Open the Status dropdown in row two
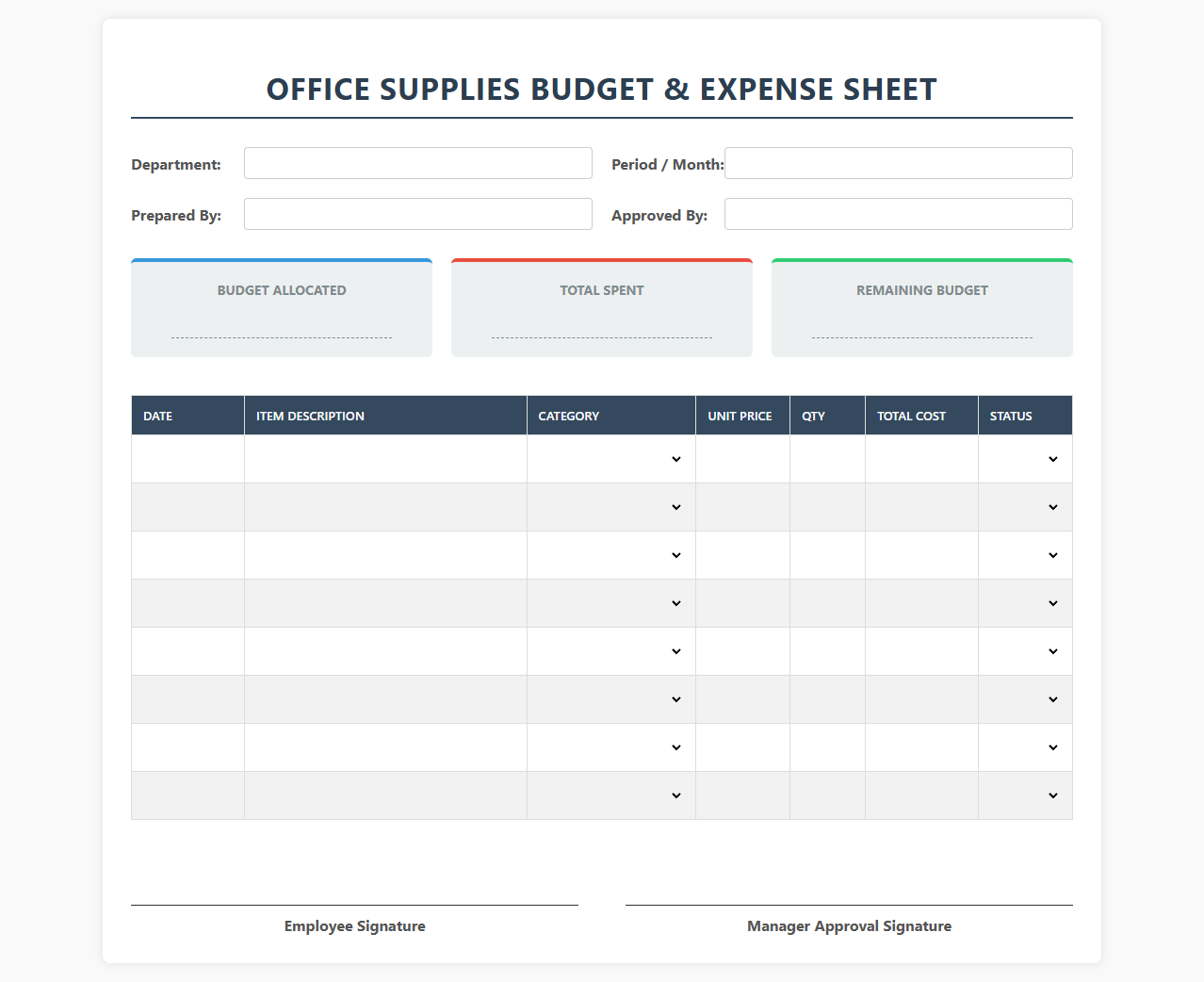 click(1025, 507)
